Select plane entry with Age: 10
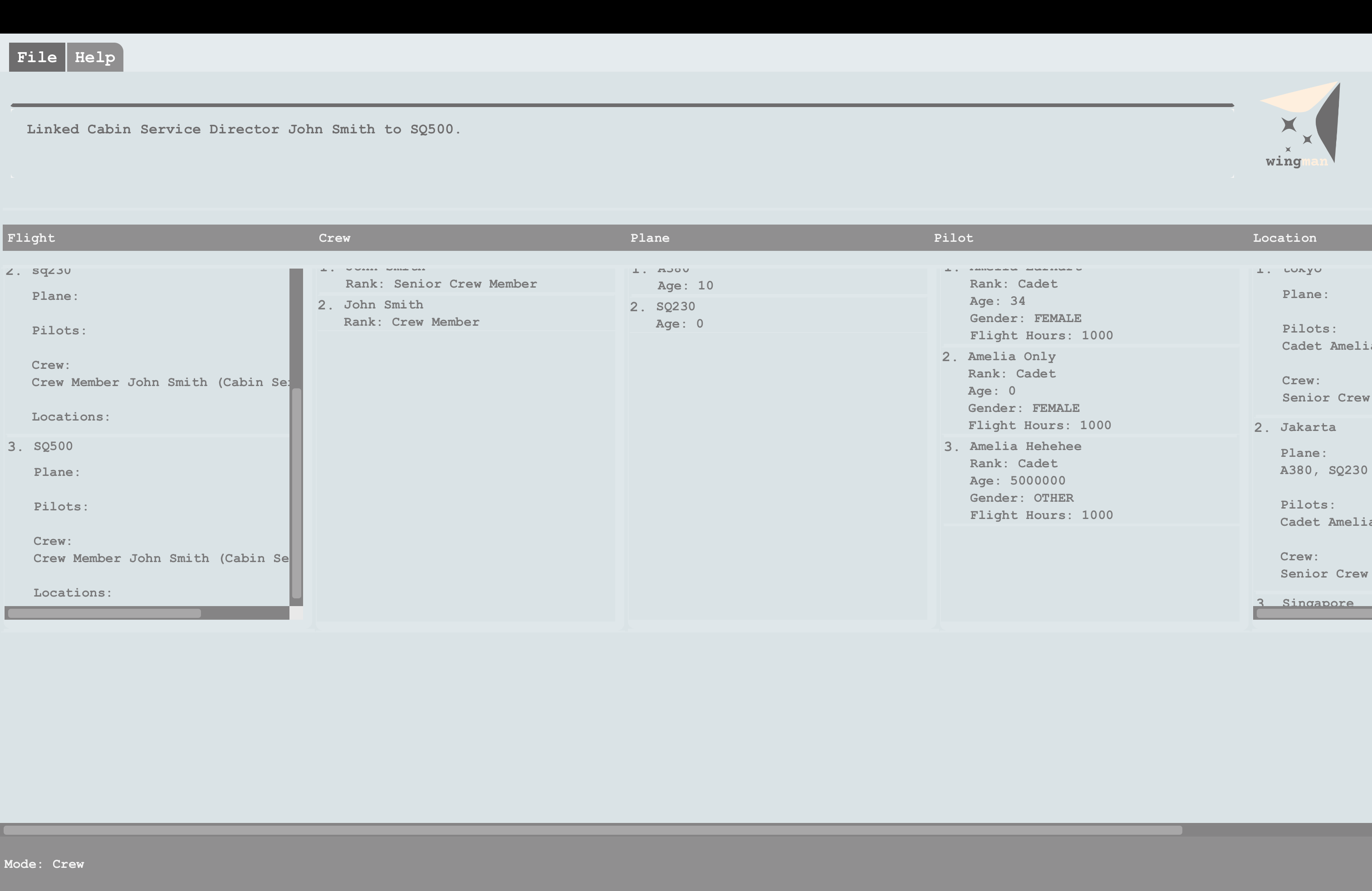This screenshot has width=1372, height=891. (778, 281)
